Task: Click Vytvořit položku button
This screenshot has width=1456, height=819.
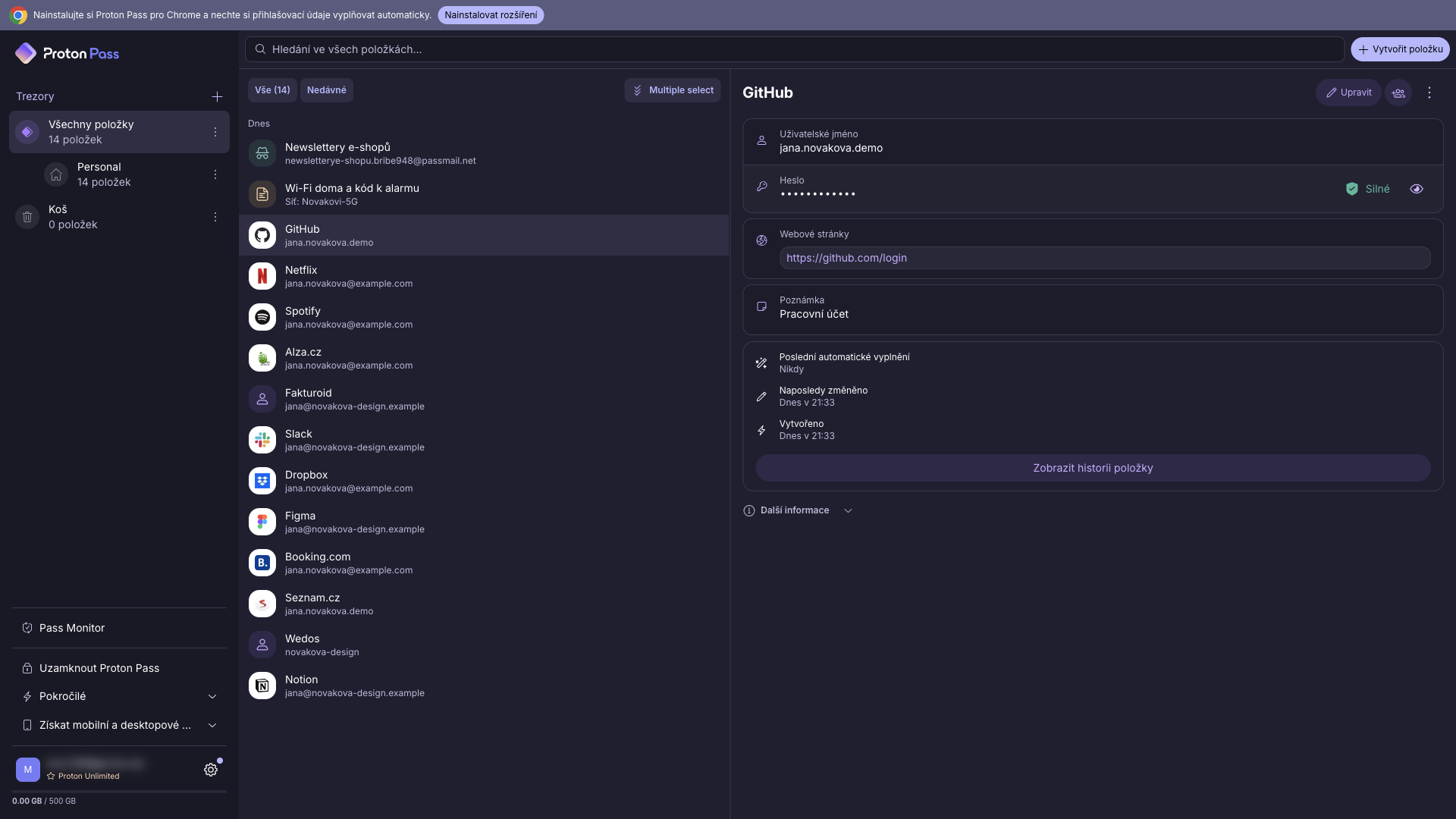Action: click(1400, 49)
